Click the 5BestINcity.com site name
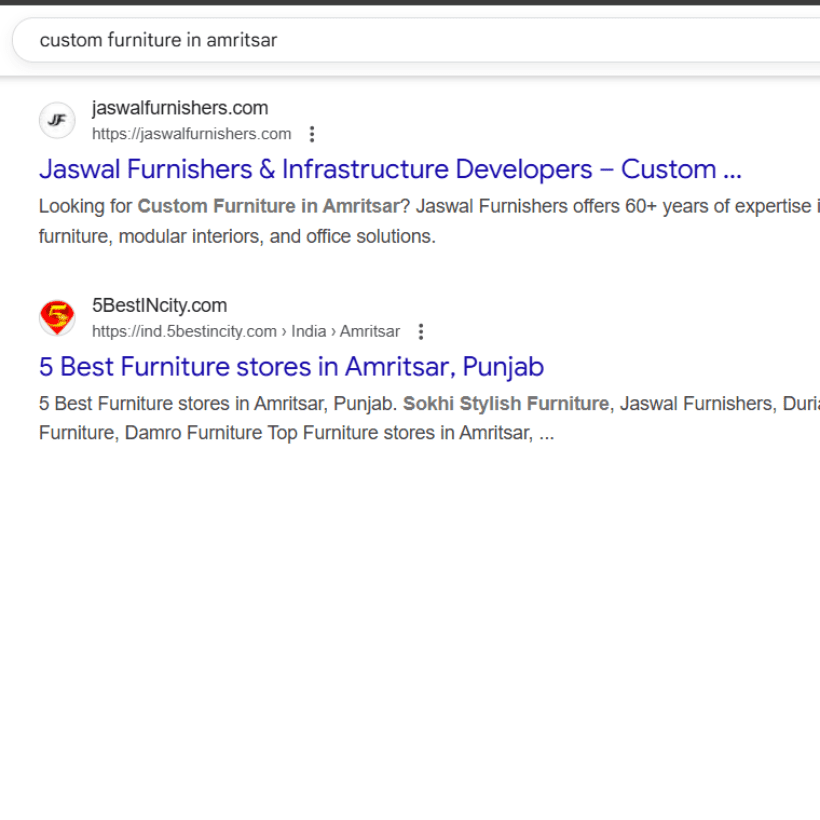The image size is (820, 820). (x=159, y=304)
